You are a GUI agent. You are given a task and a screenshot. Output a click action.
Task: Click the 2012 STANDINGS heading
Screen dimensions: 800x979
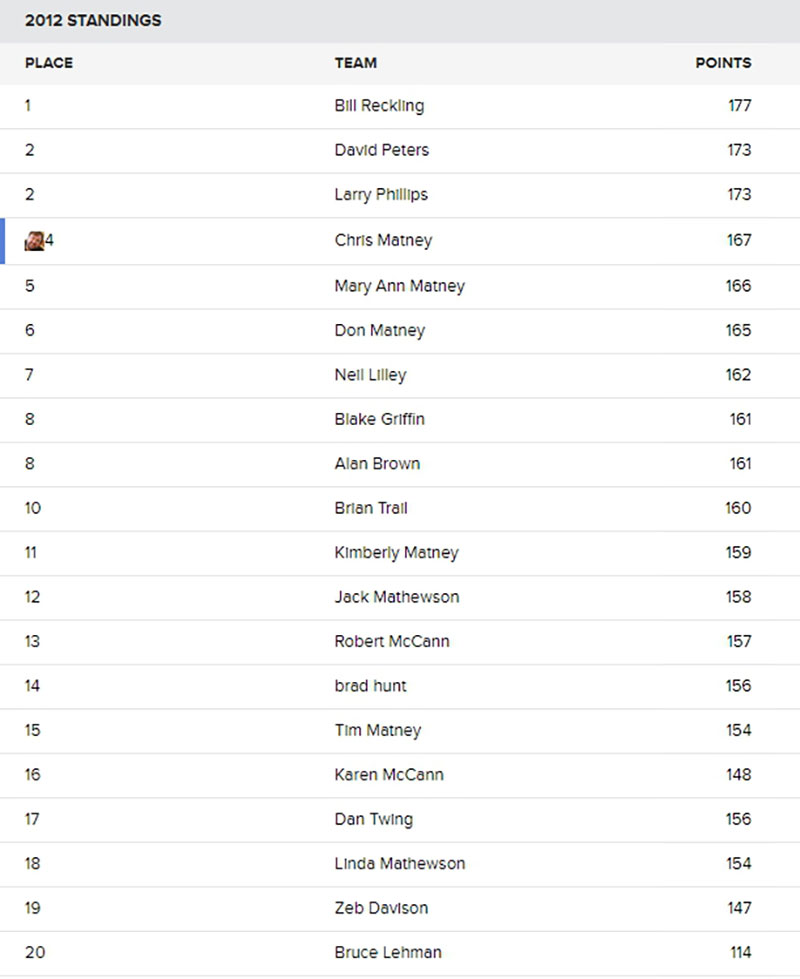[93, 21]
